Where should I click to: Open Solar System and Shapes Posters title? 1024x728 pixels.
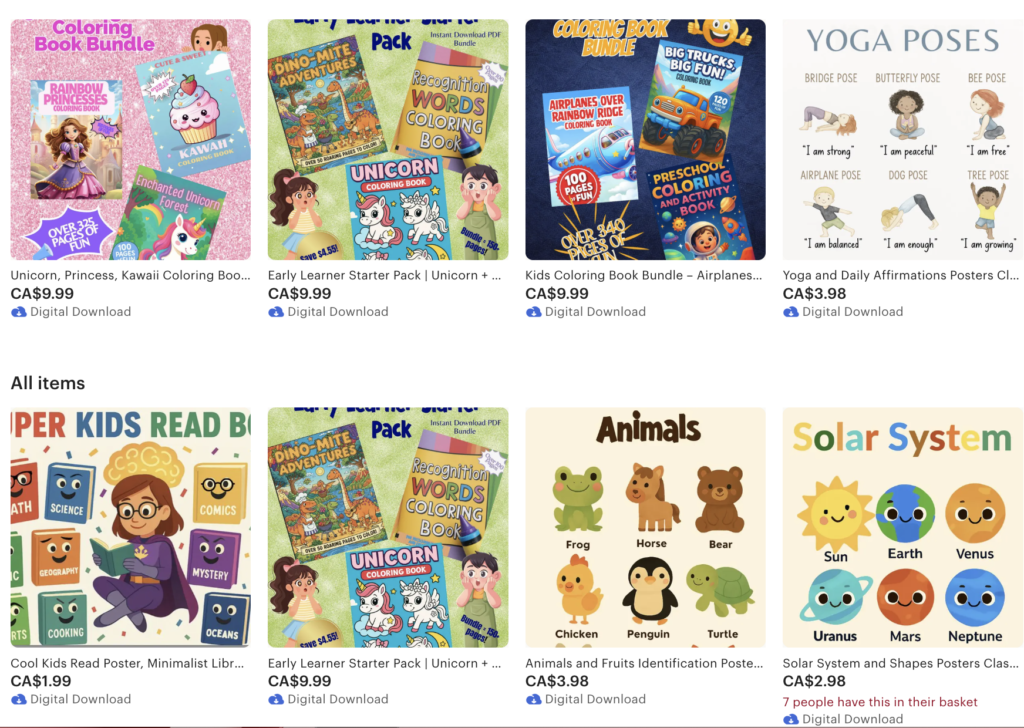click(901, 663)
